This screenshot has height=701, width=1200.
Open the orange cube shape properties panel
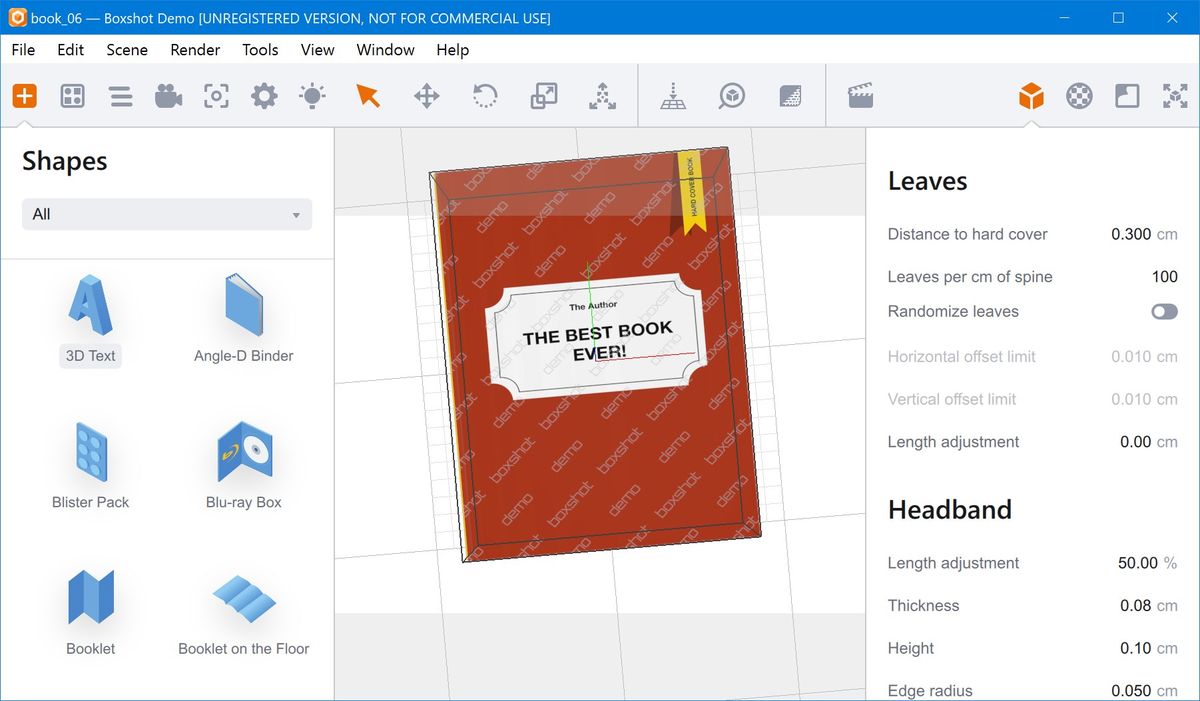1031,96
